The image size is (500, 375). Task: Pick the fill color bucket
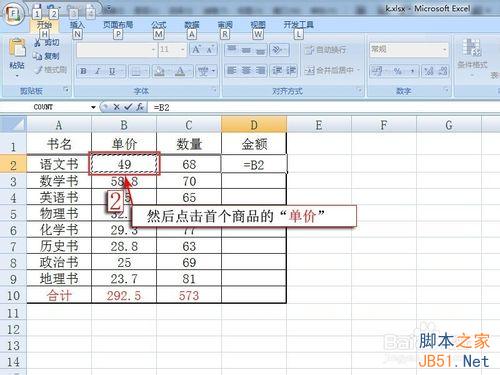point(159,71)
